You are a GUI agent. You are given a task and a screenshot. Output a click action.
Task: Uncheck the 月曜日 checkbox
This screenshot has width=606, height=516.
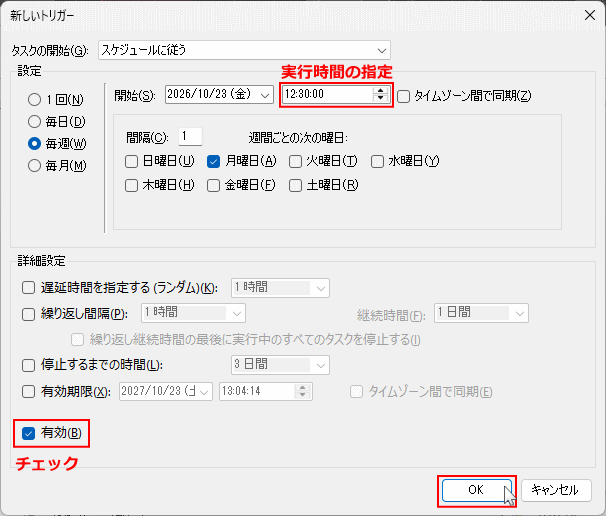point(213,162)
